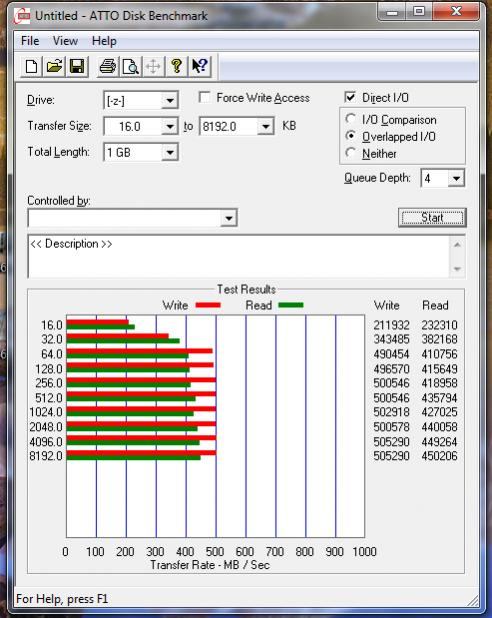Click read value 440058
This screenshot has width=492, height=618.
440,427
